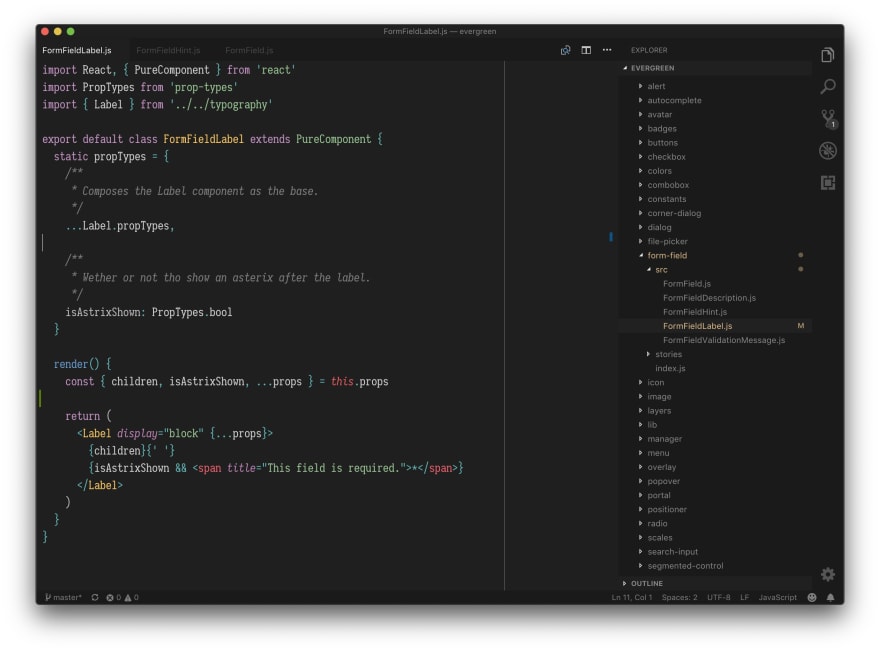Screen dimensions: 880x652
Task: Expand the alert folder
Action: pyautogui.click(x=716, y=86)
